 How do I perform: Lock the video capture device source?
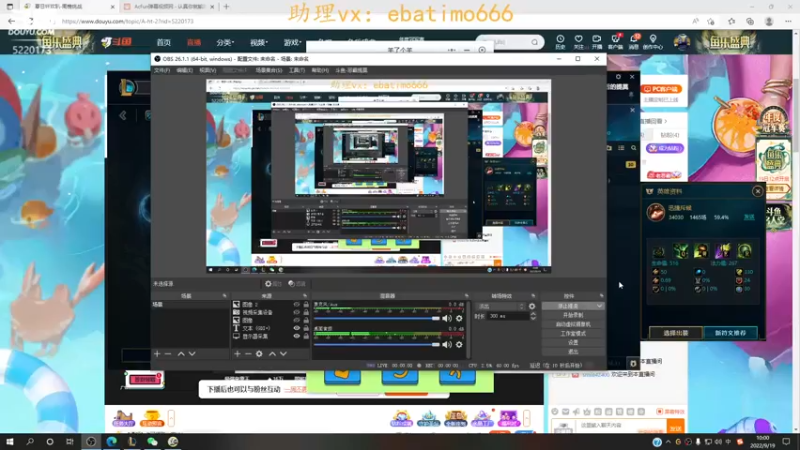point(306,312)
